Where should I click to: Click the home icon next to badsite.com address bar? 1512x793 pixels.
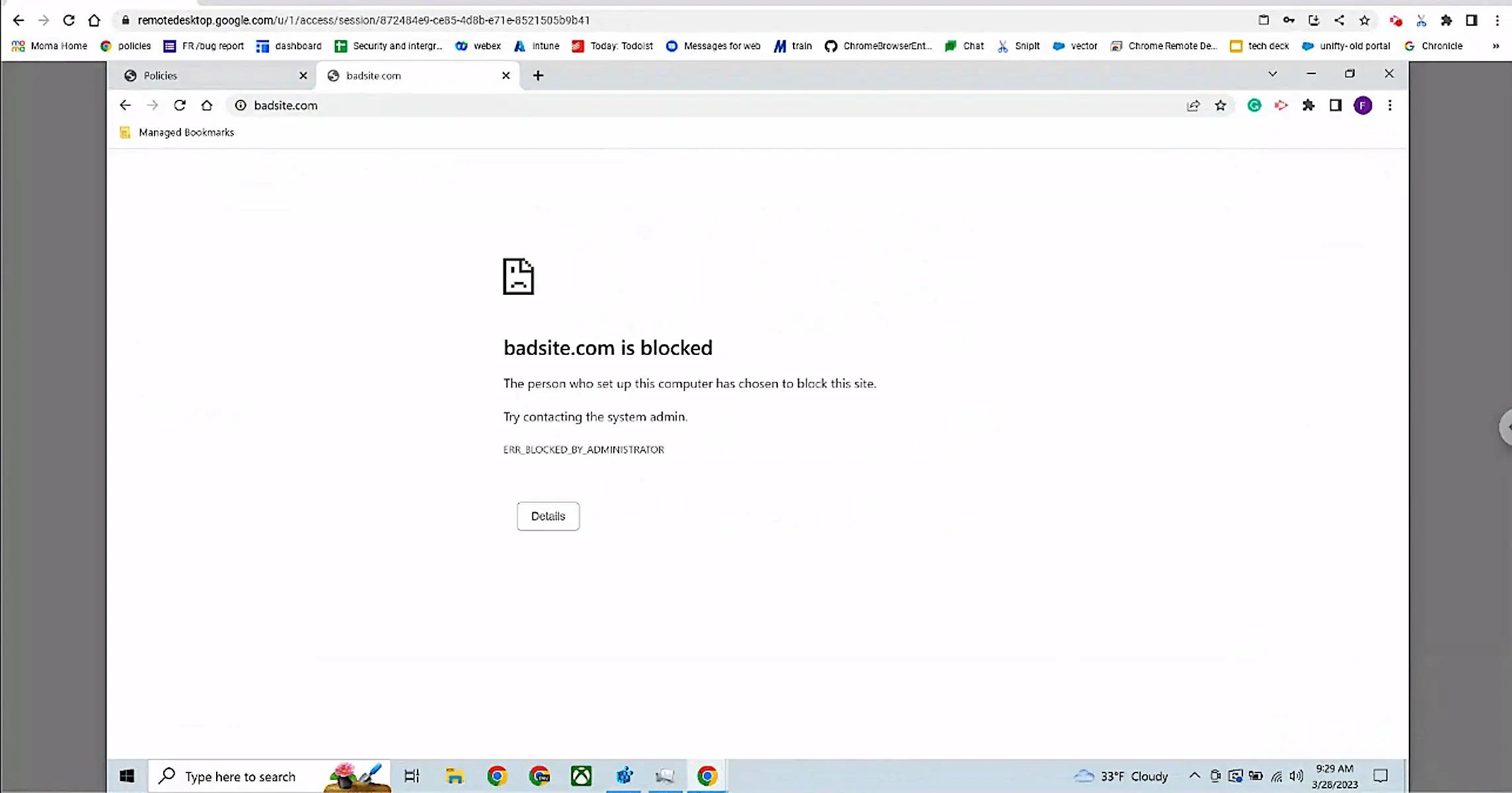[x=207, y=106]
